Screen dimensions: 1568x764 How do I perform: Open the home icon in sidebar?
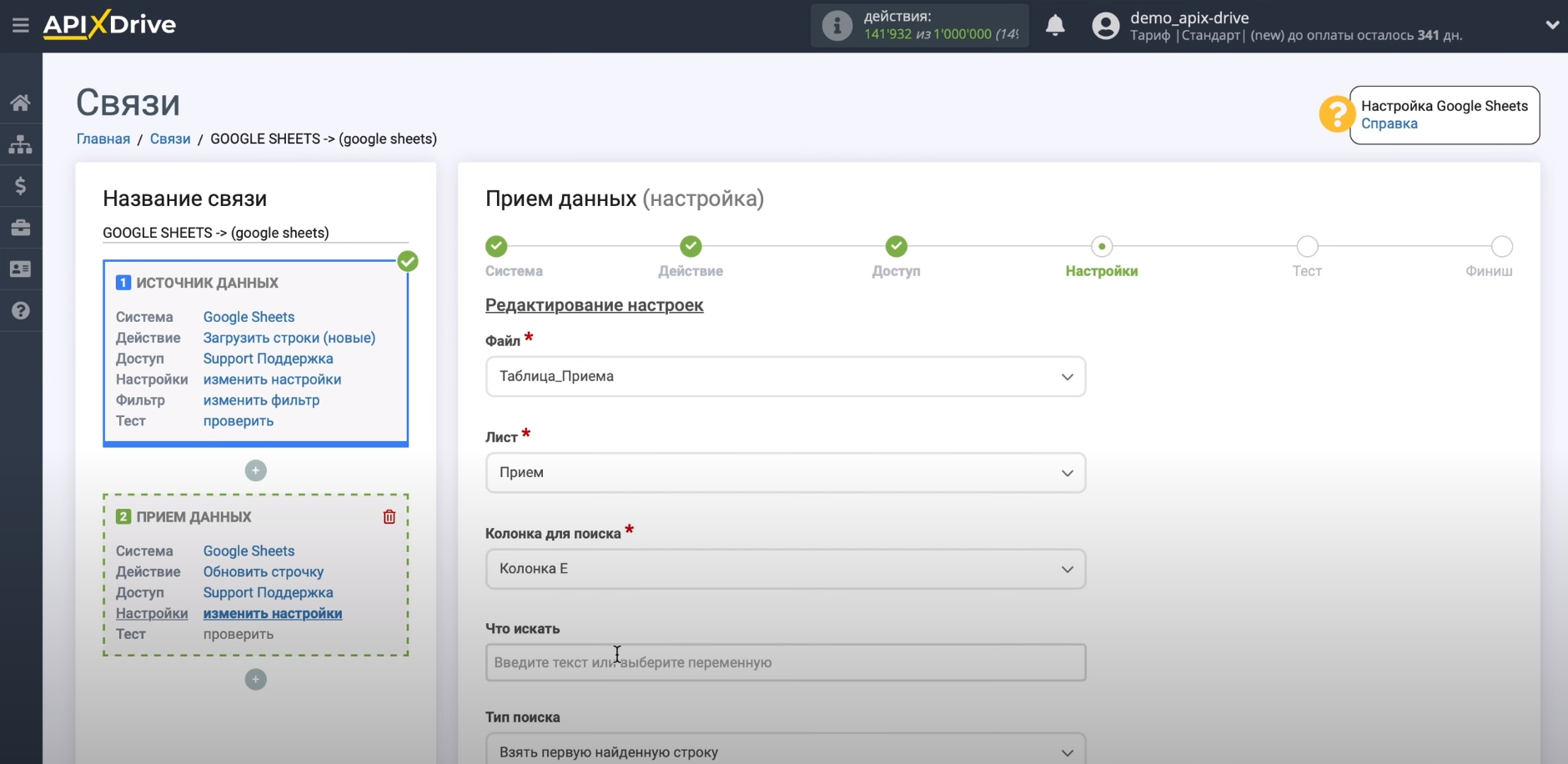point(21,103)
